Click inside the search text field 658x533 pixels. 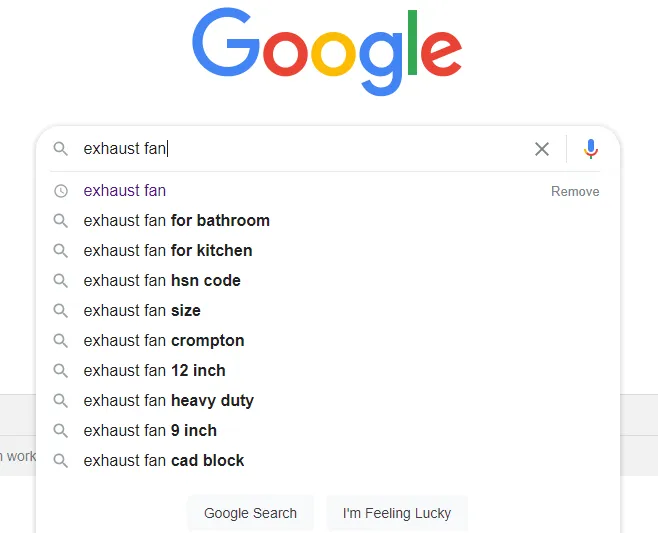[300, 149]
